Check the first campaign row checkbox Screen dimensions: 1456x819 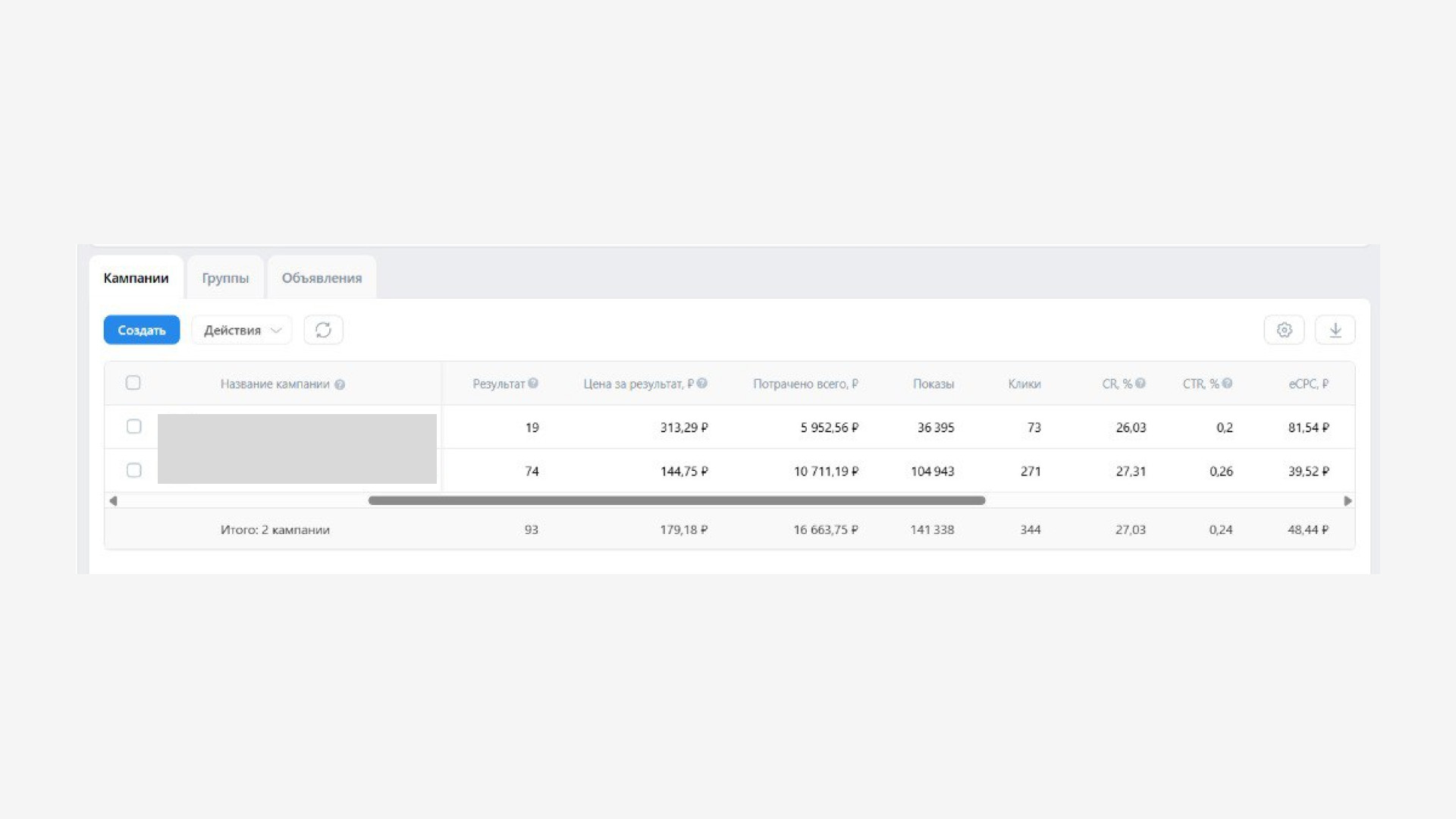133,426
